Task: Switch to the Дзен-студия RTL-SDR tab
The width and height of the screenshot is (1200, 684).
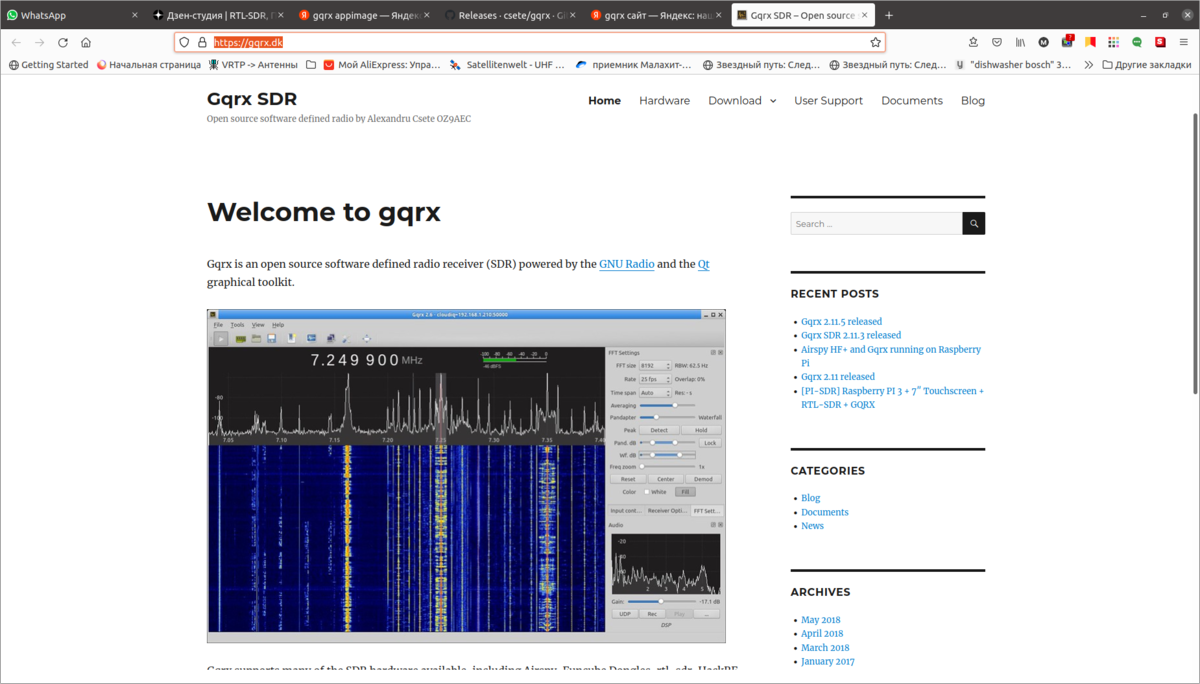Action: point(217,15)
